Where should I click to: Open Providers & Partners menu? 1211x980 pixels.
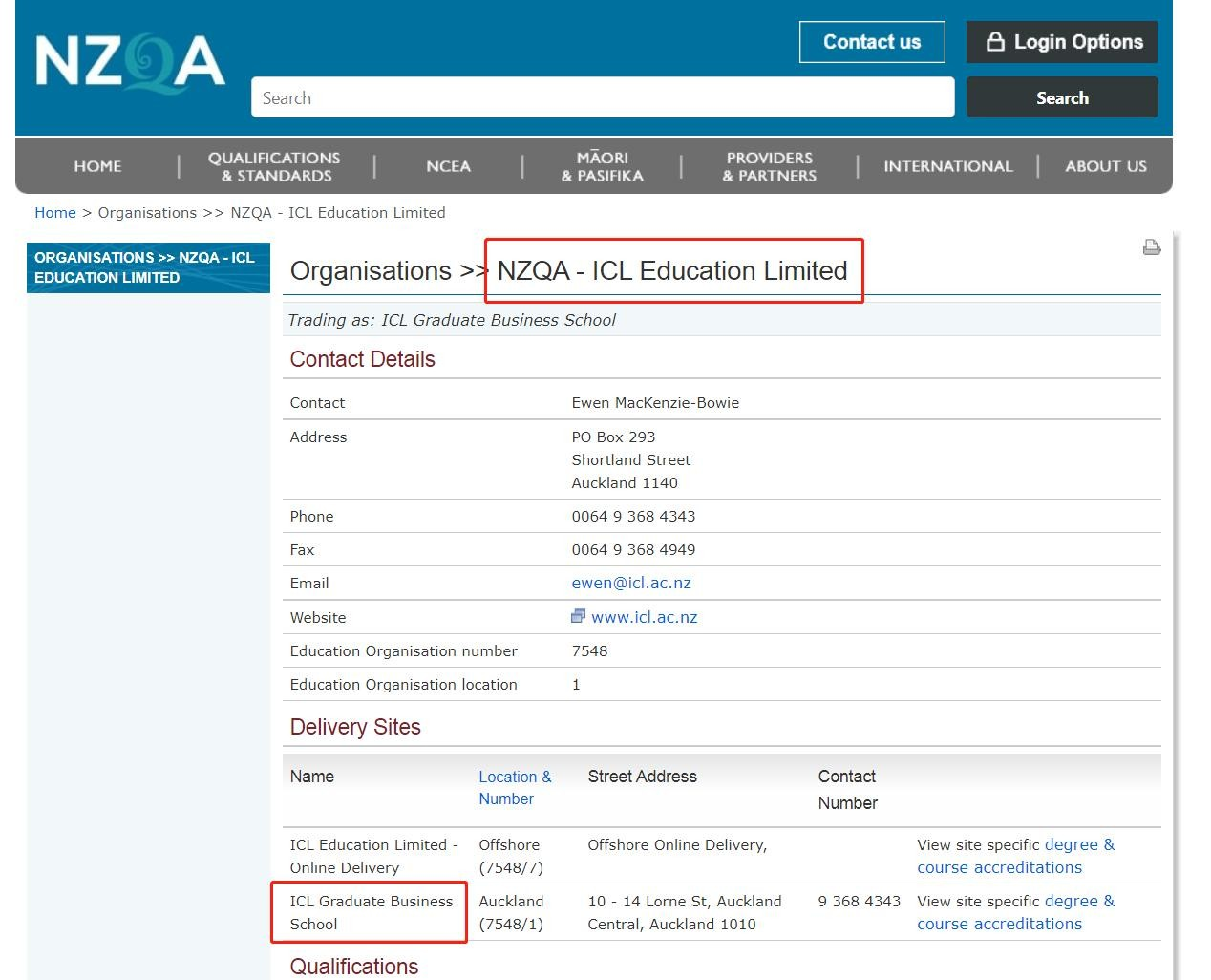[x=770, y=166]
